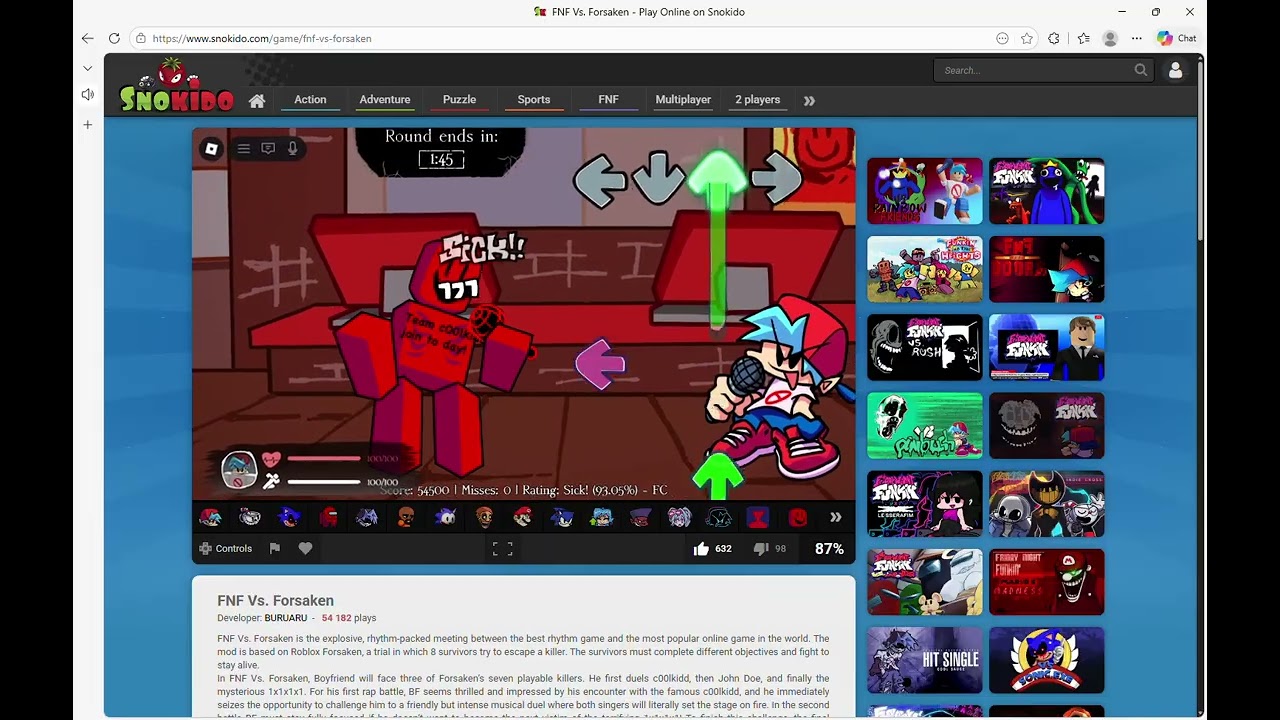
Task: Bookmark this page with the star icon
Action: tap(1027, 38)
